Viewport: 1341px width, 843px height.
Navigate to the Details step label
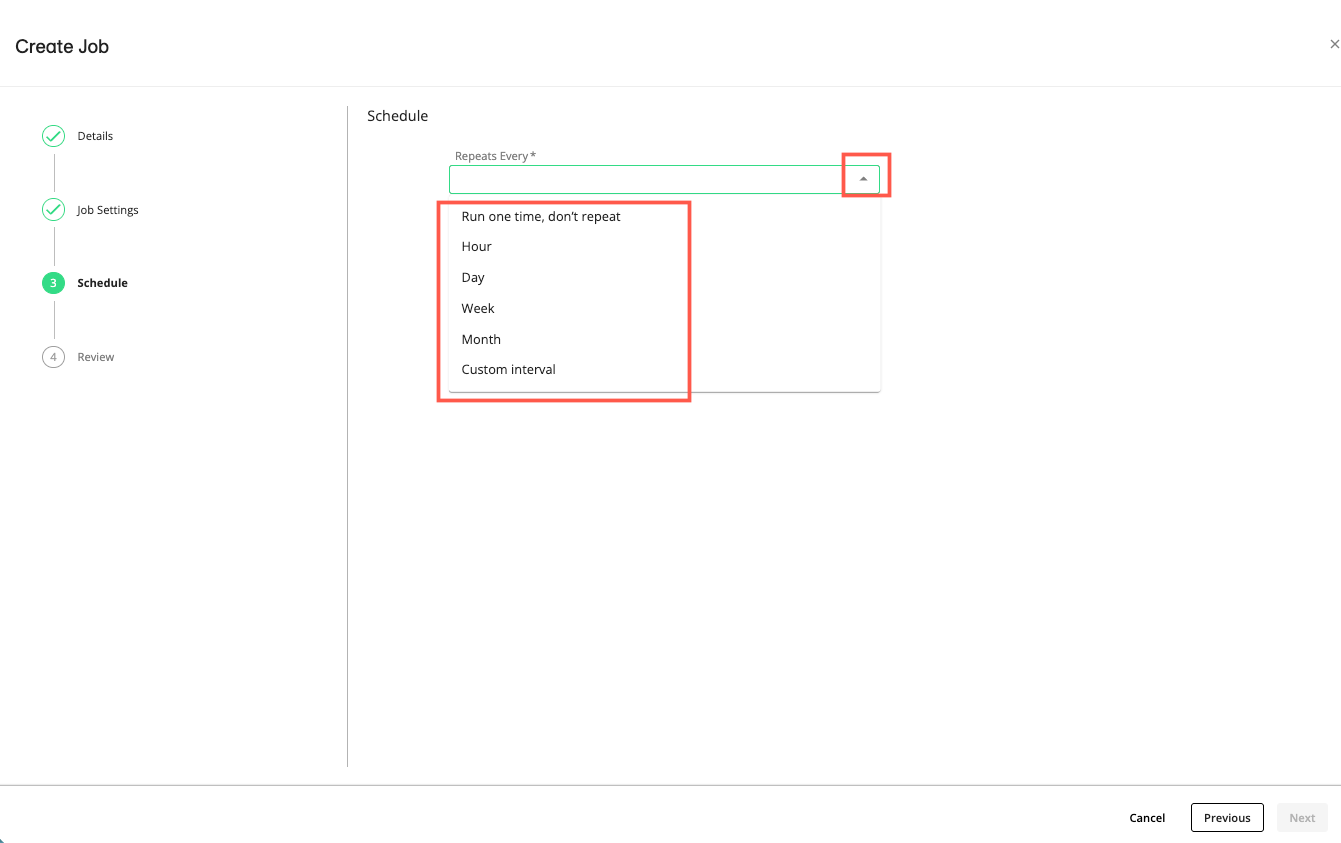coord(94,135)
